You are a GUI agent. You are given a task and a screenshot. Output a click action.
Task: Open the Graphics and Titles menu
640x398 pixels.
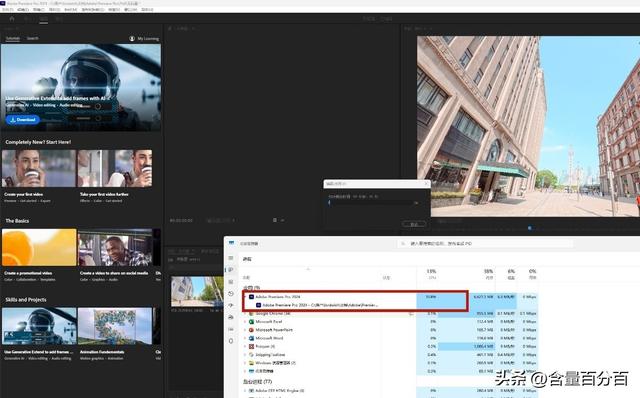tap(93, 9)
